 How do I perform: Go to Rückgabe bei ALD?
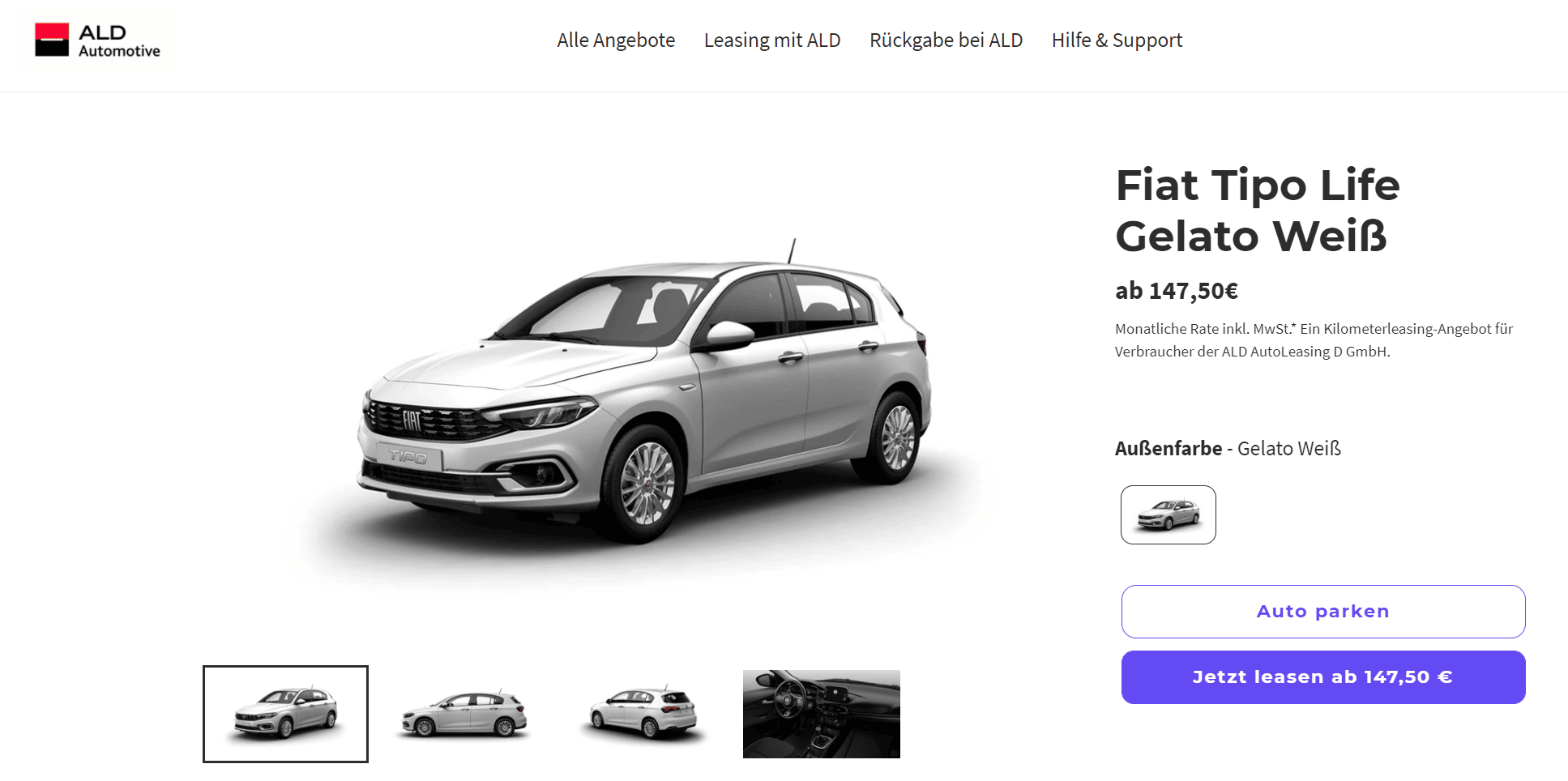[946, 41]
